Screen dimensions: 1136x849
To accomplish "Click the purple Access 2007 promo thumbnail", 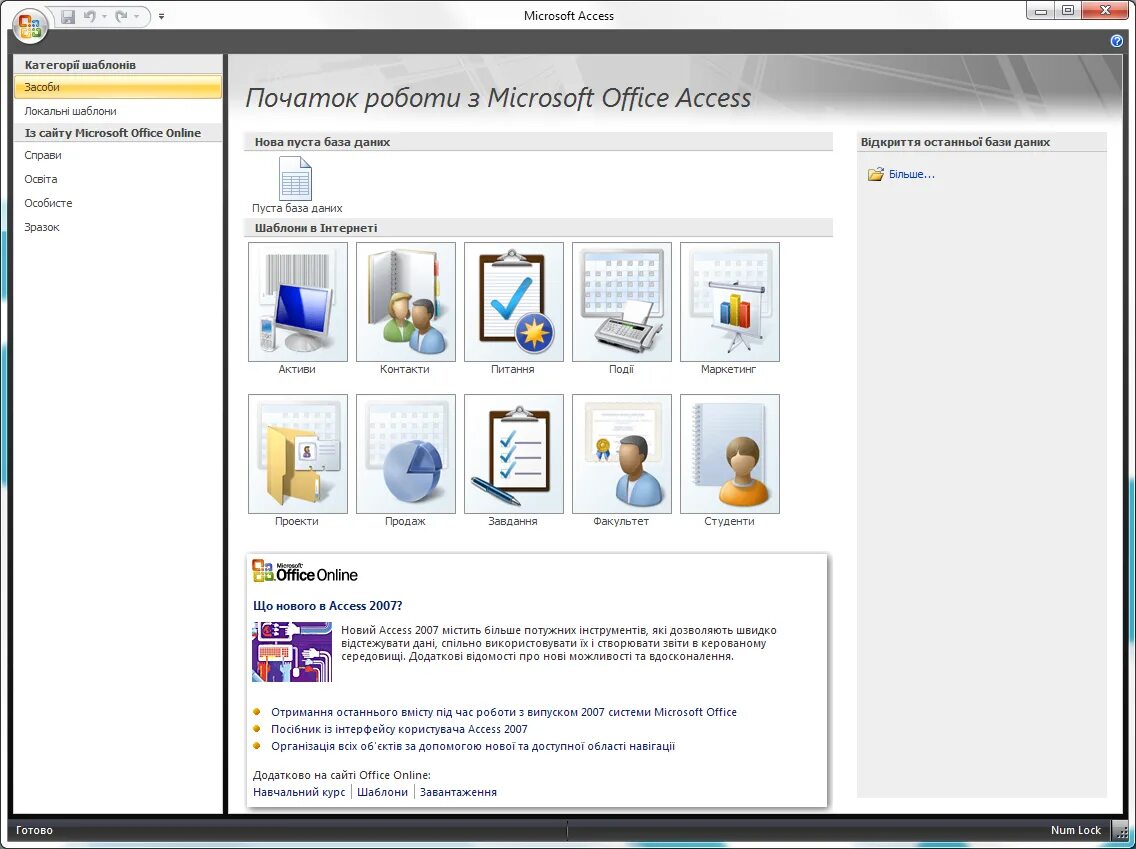I will (x=292, y=651).
